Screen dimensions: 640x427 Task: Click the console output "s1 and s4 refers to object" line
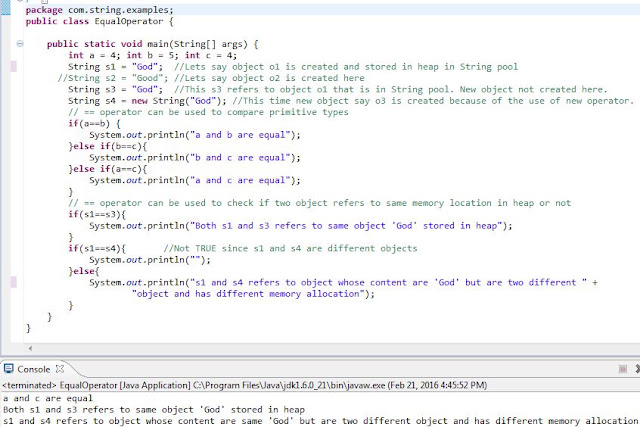pos(321,421)
